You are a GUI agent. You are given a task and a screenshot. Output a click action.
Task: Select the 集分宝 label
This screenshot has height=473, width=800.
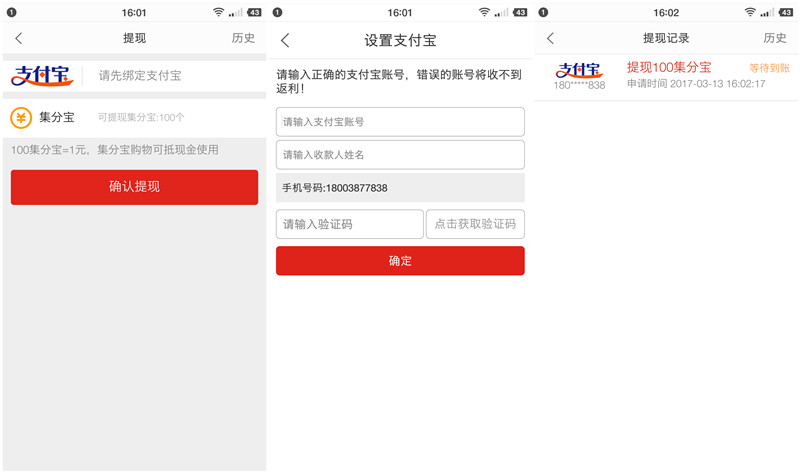(x=57, y=117)
